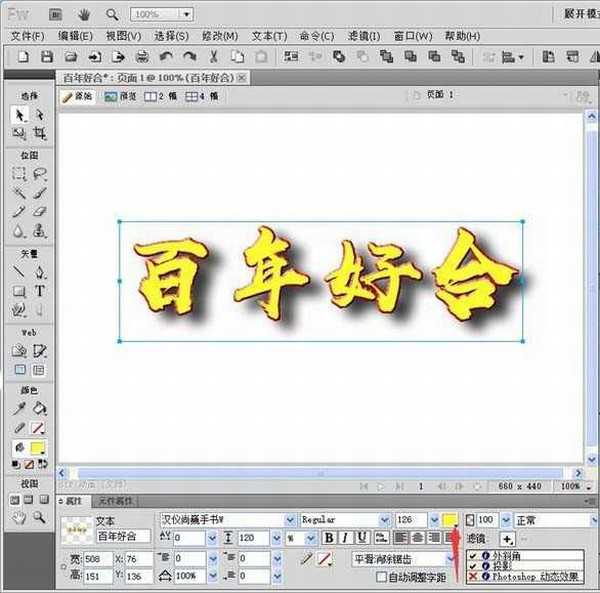Screen dimensions: 600x593
Task: Select the Hand tool in the toolbox
Action: point(19,517)
